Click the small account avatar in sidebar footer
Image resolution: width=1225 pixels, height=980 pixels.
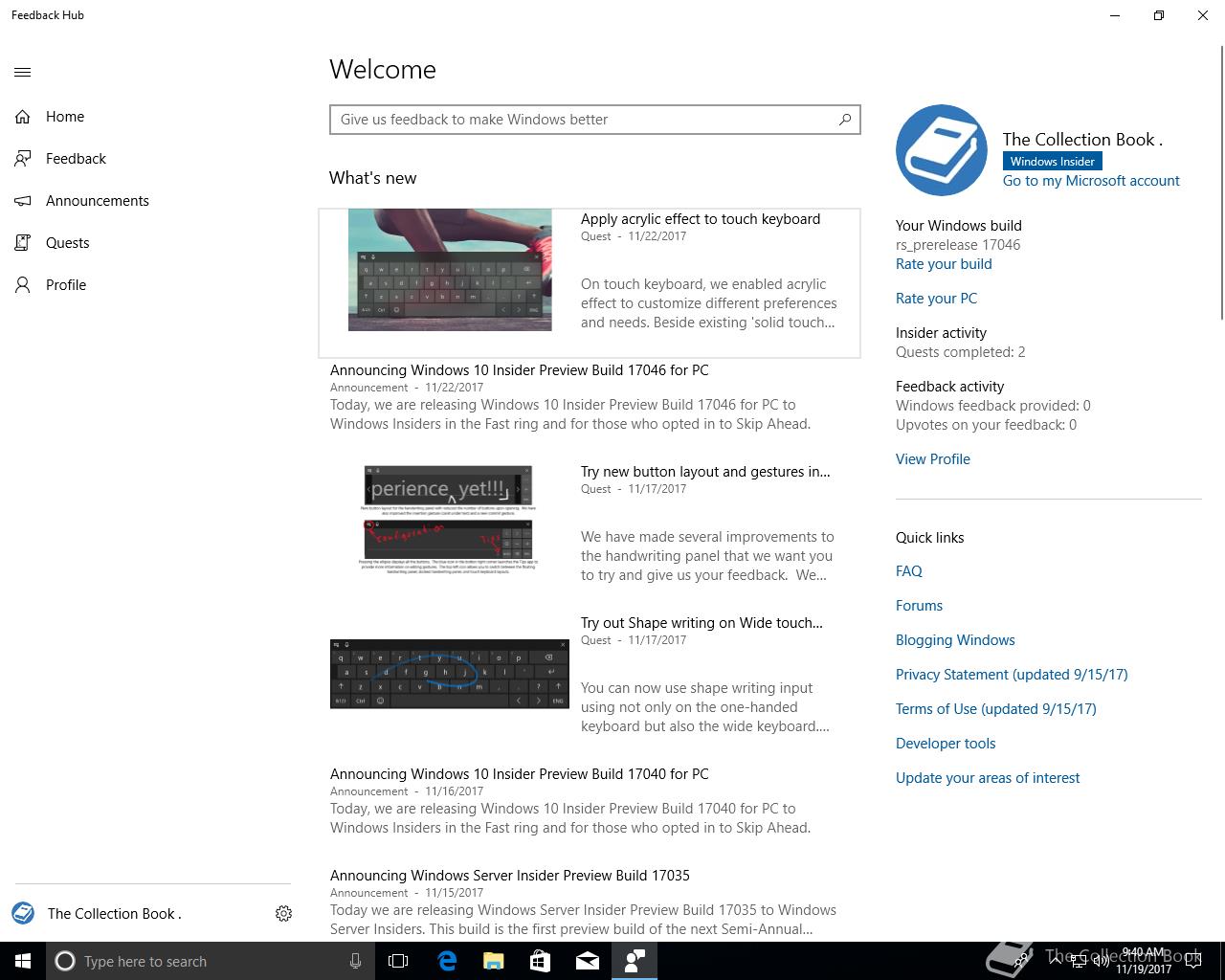23,913
